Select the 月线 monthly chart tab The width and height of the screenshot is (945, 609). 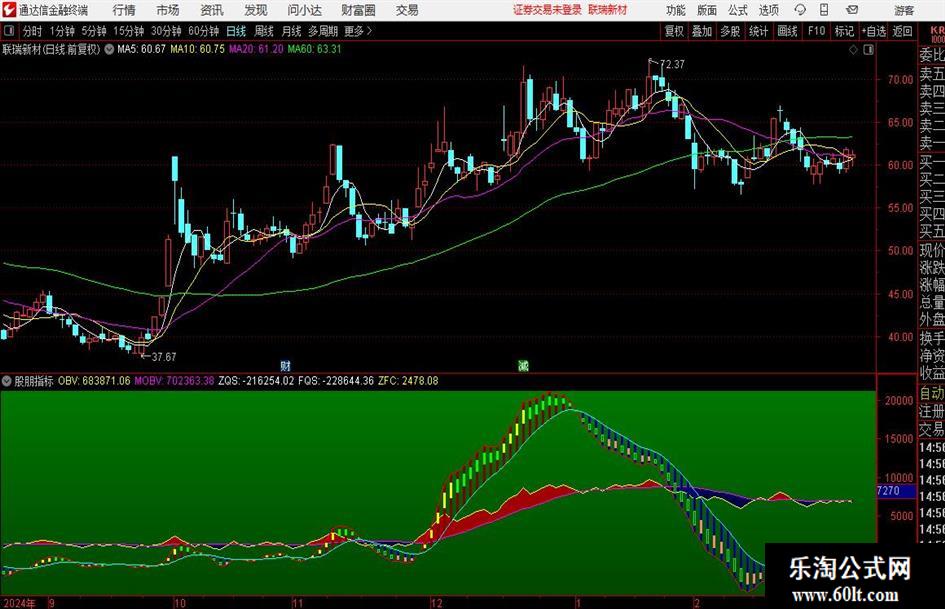(292, 31)
